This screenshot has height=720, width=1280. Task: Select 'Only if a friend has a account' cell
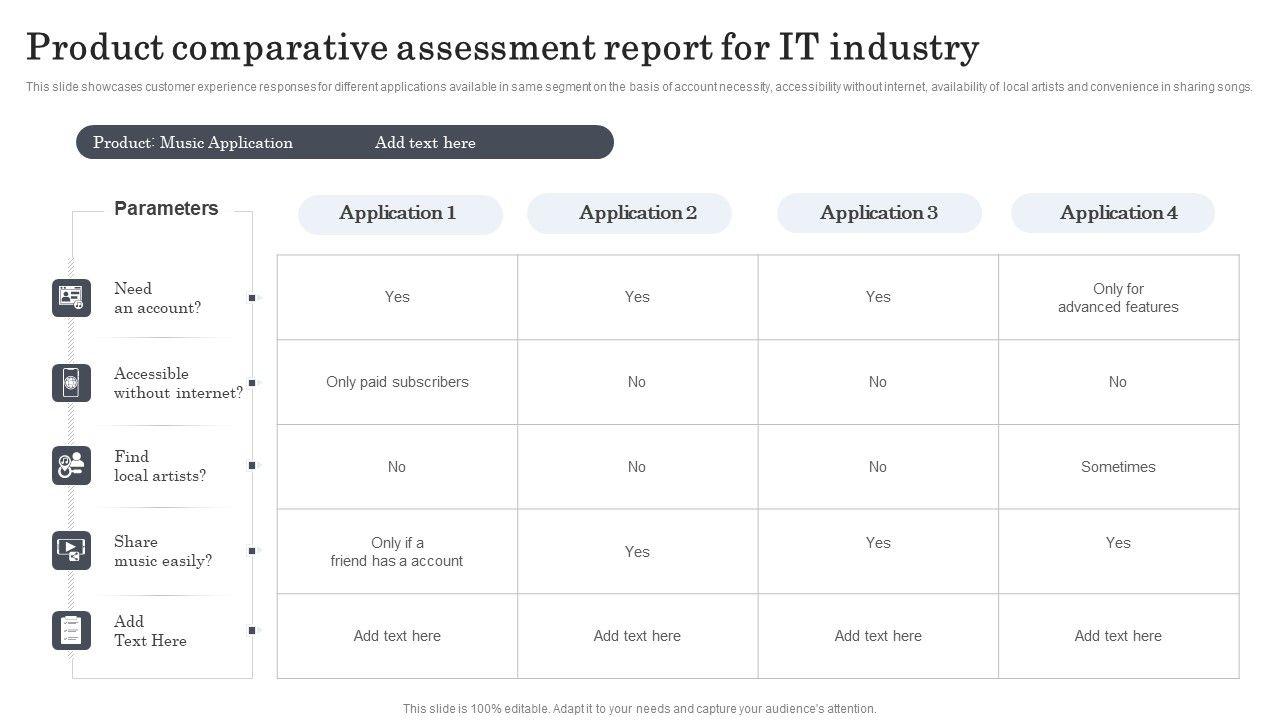point(397,552)
